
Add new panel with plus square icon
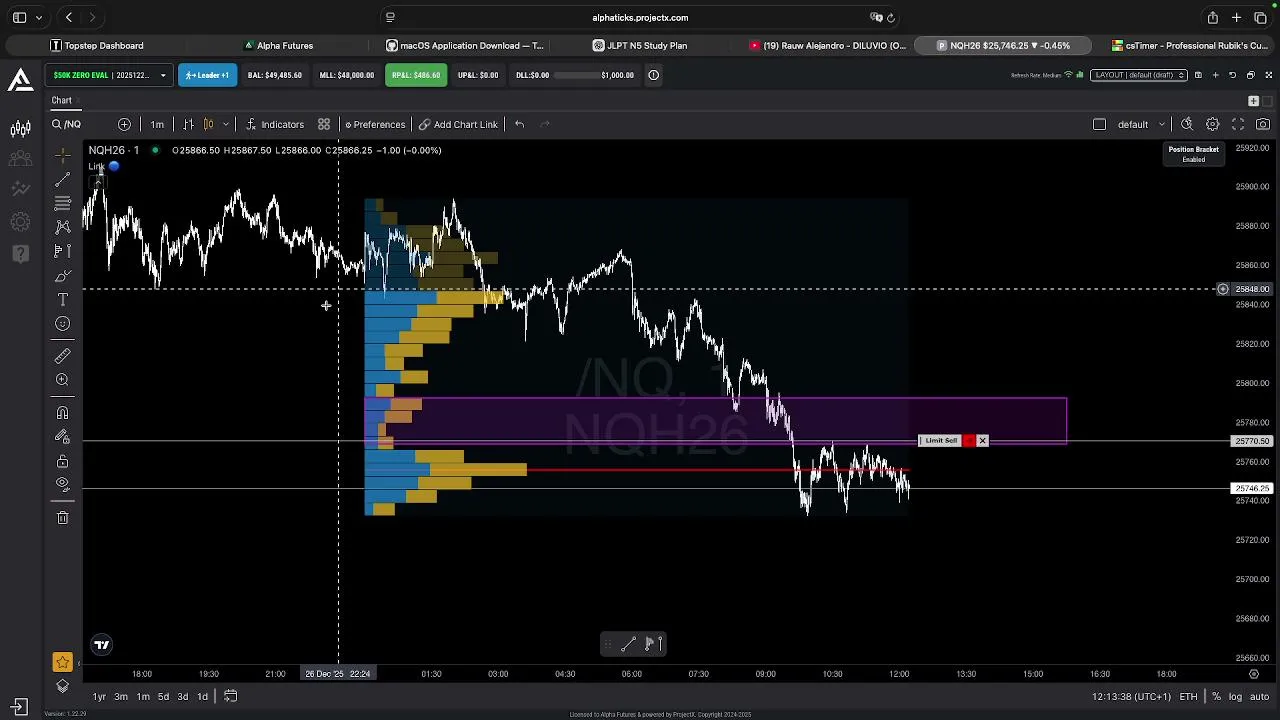(x=1253, y=101)
